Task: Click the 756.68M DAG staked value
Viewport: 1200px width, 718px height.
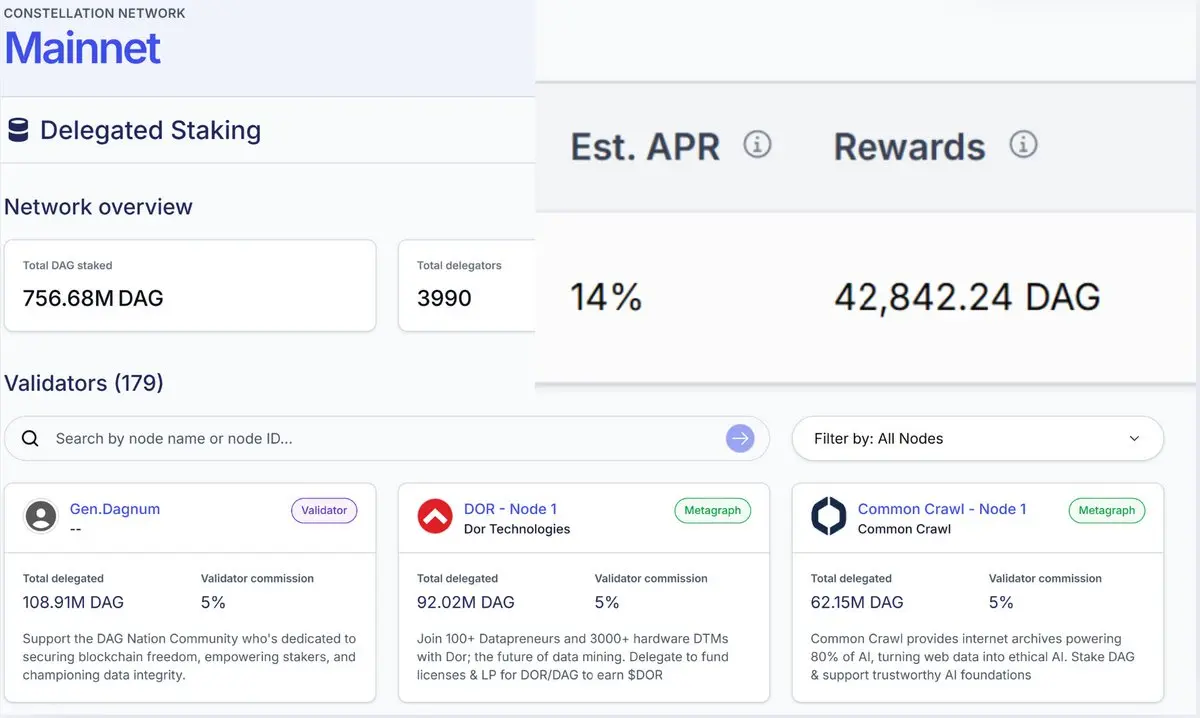Action: [93, 298]
